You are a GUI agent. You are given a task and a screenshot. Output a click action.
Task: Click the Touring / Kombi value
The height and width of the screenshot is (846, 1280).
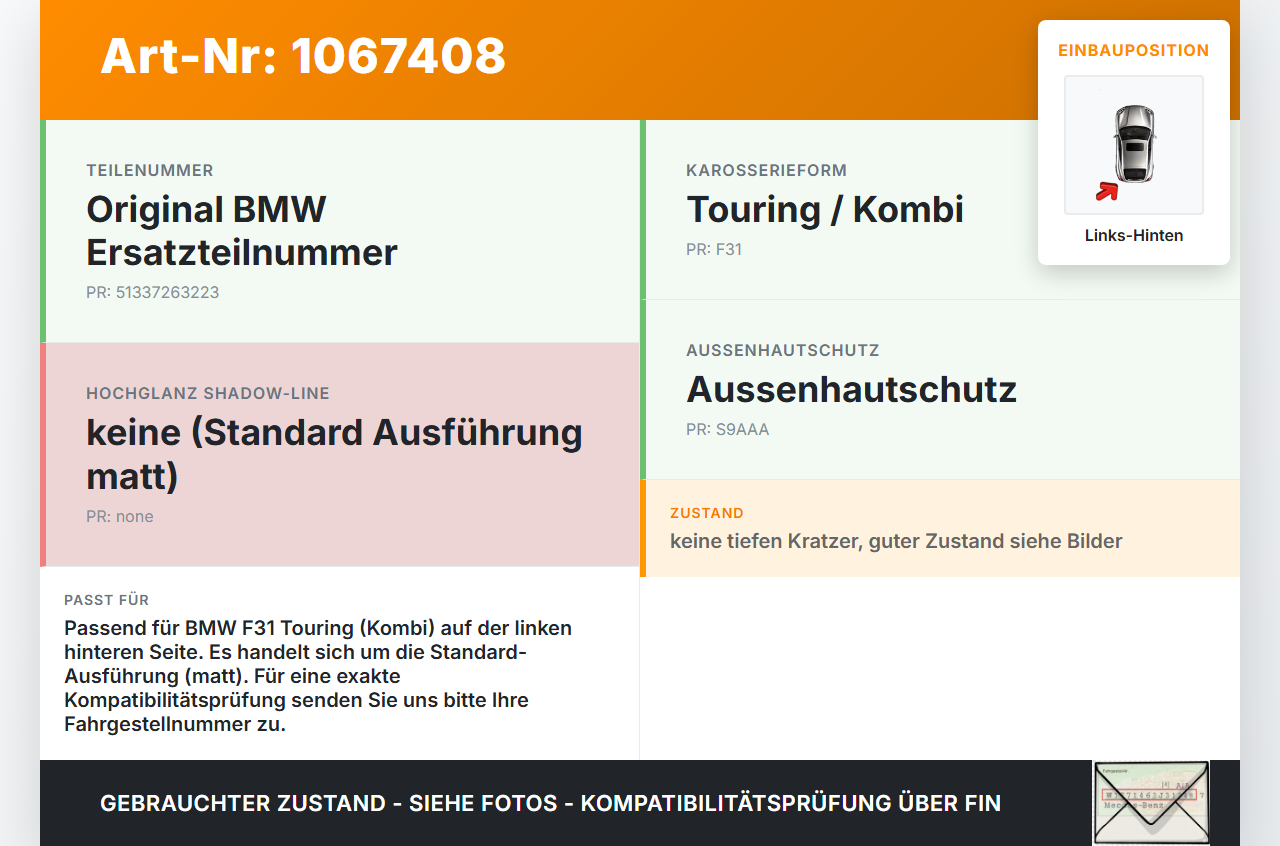click(825, 210)
